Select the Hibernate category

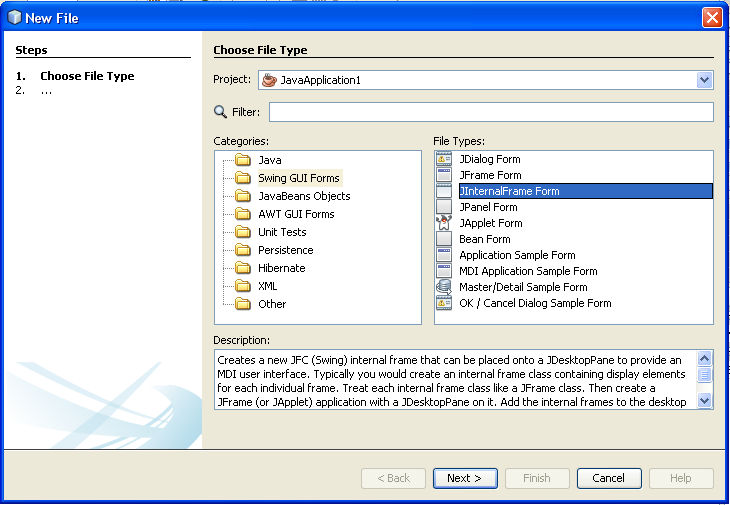[282, 268]
